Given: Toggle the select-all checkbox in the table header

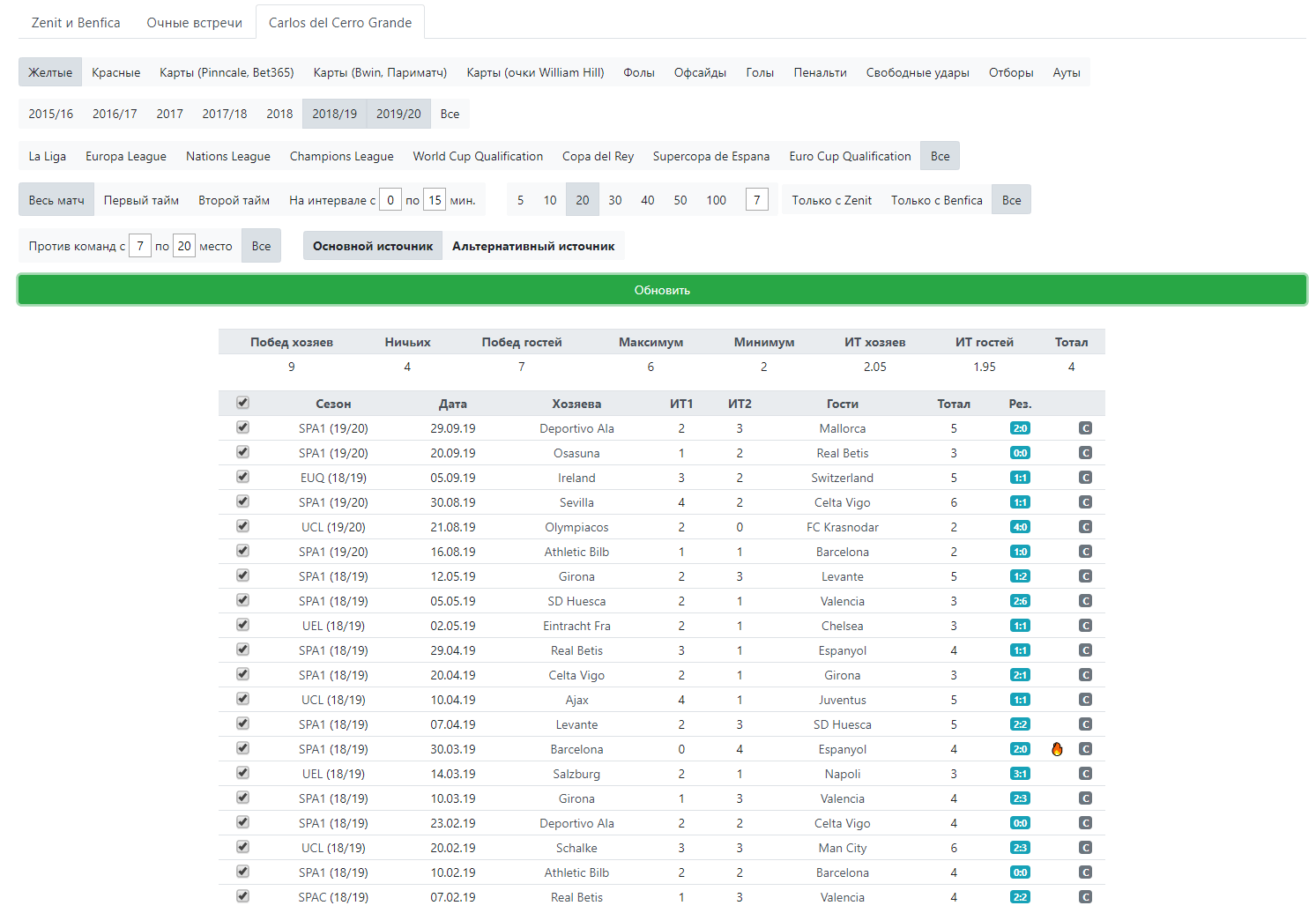Looking at the screenshot, I should pos(242,403).
